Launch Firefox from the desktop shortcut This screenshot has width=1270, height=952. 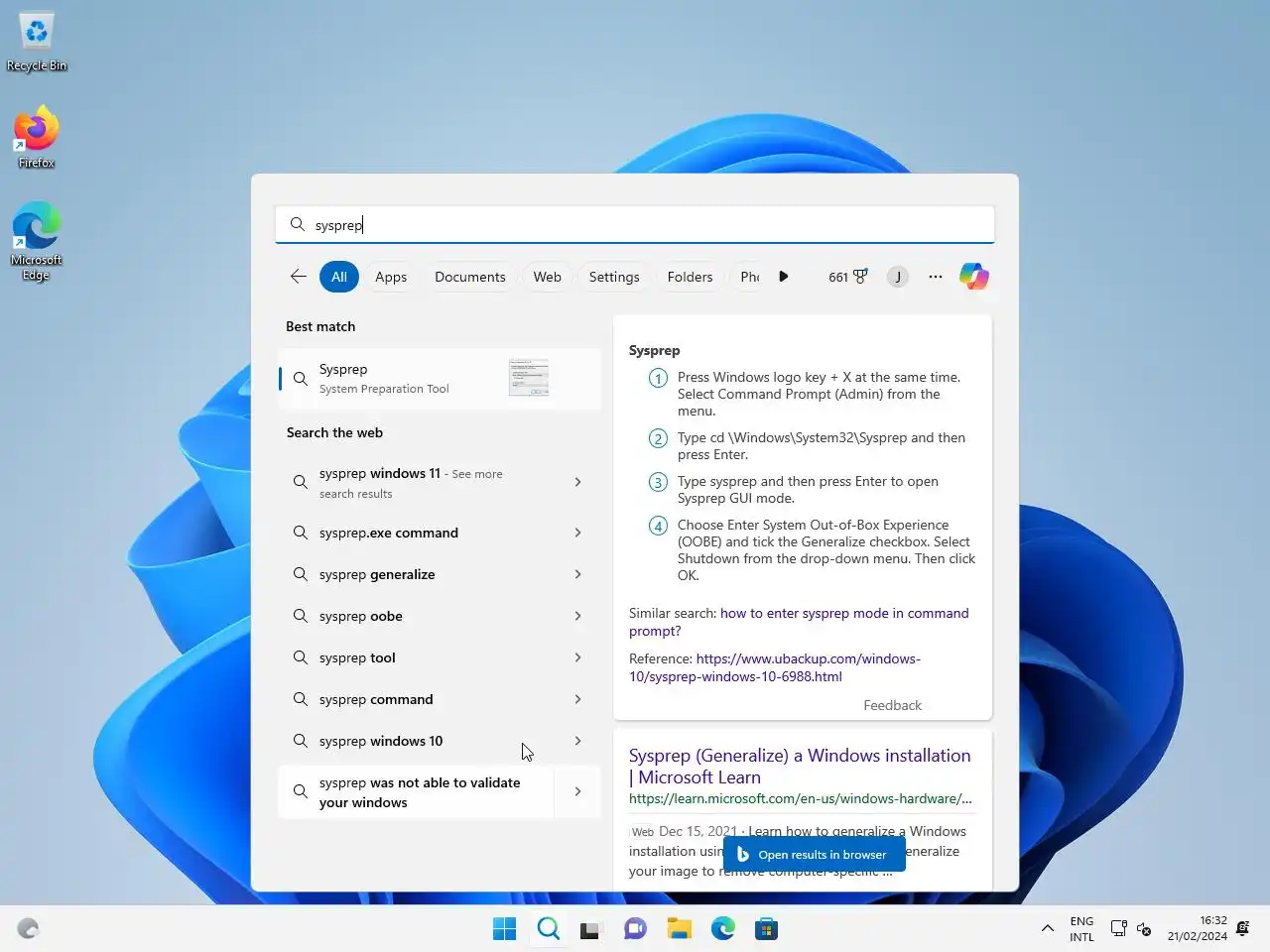[37, 137]
